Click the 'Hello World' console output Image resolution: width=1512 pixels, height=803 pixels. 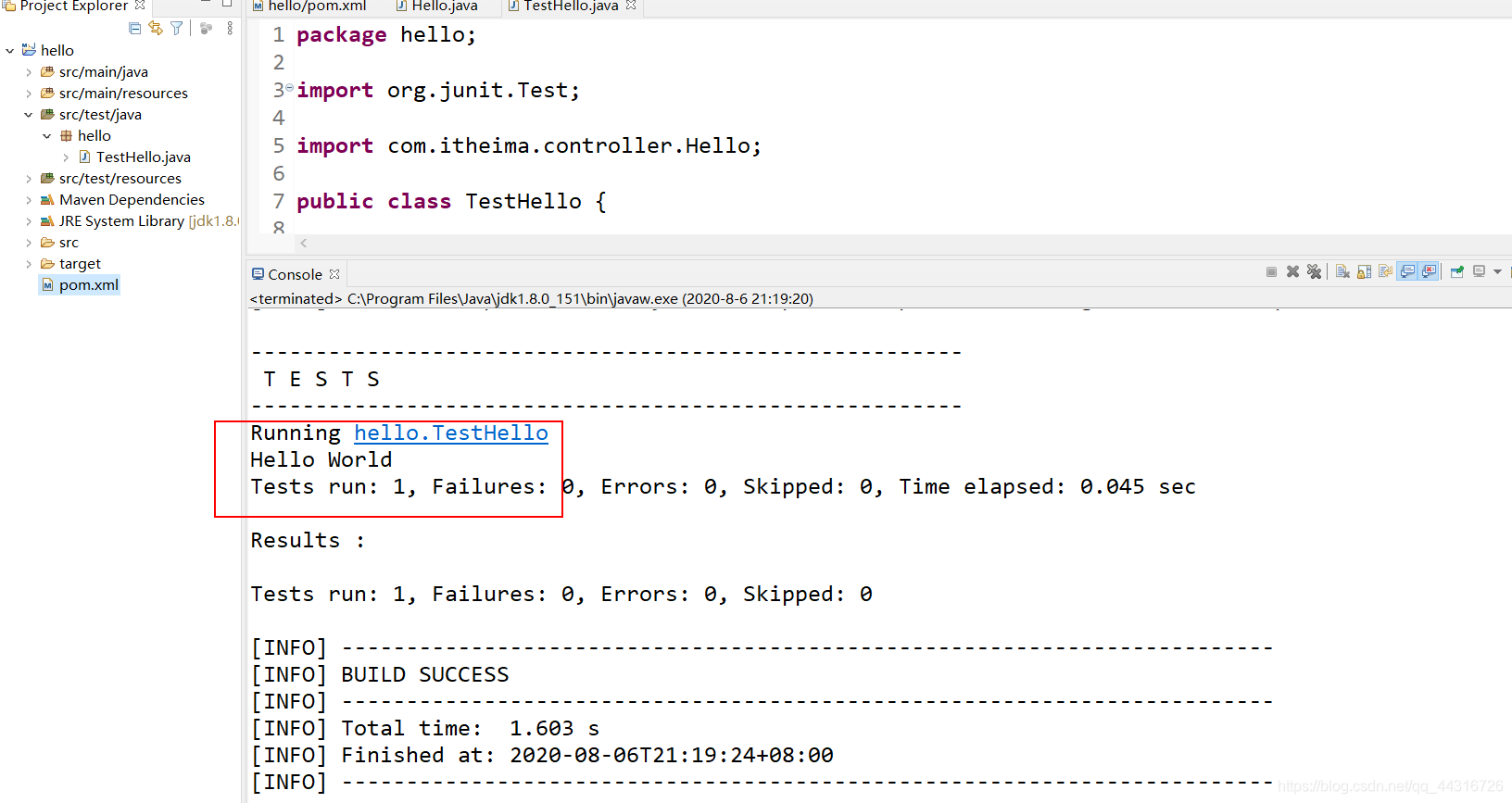(321, 459)
